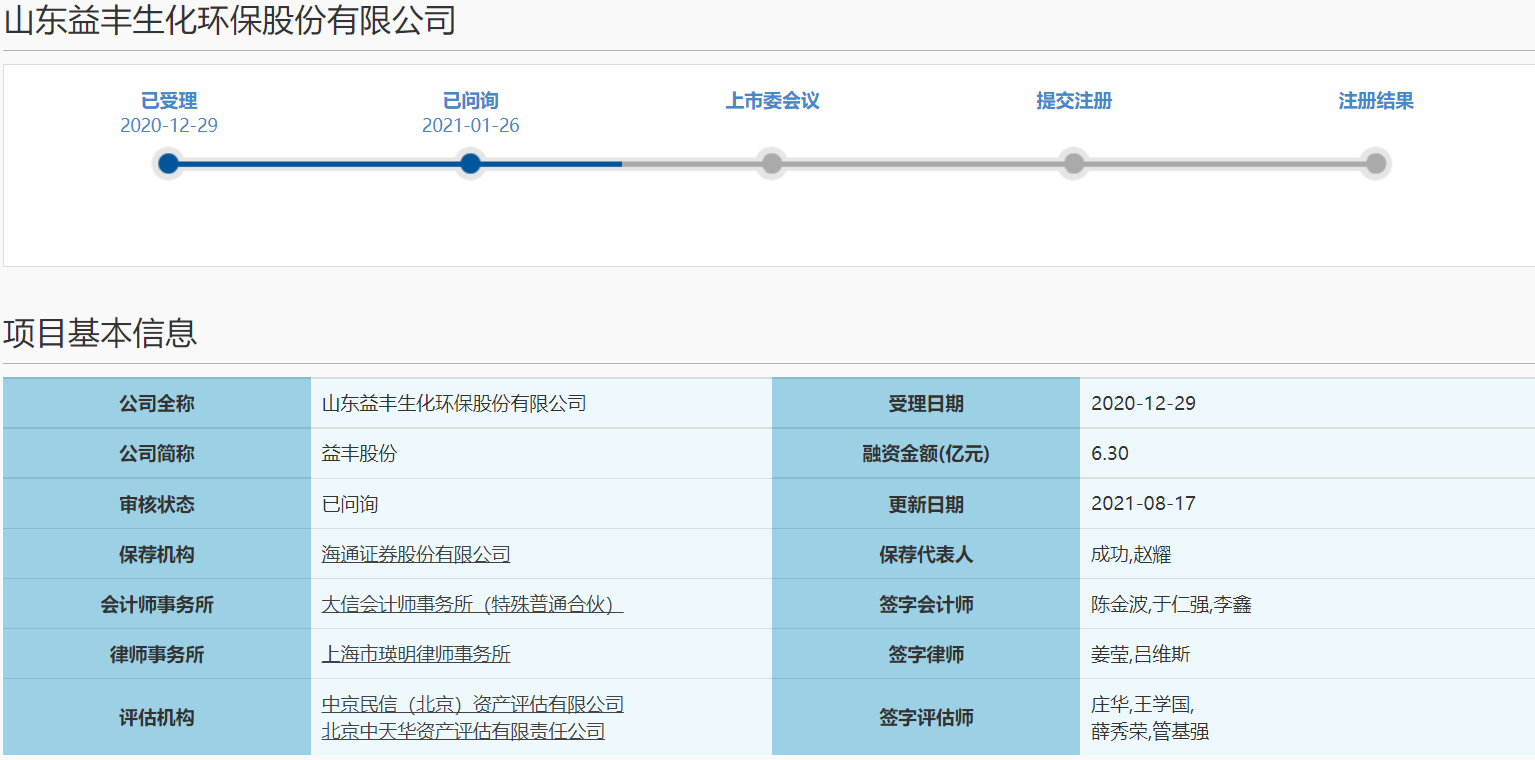Screen dimensions: 1535x760
Task: Click the 签字律师 header cell
Action: (926, 654)
